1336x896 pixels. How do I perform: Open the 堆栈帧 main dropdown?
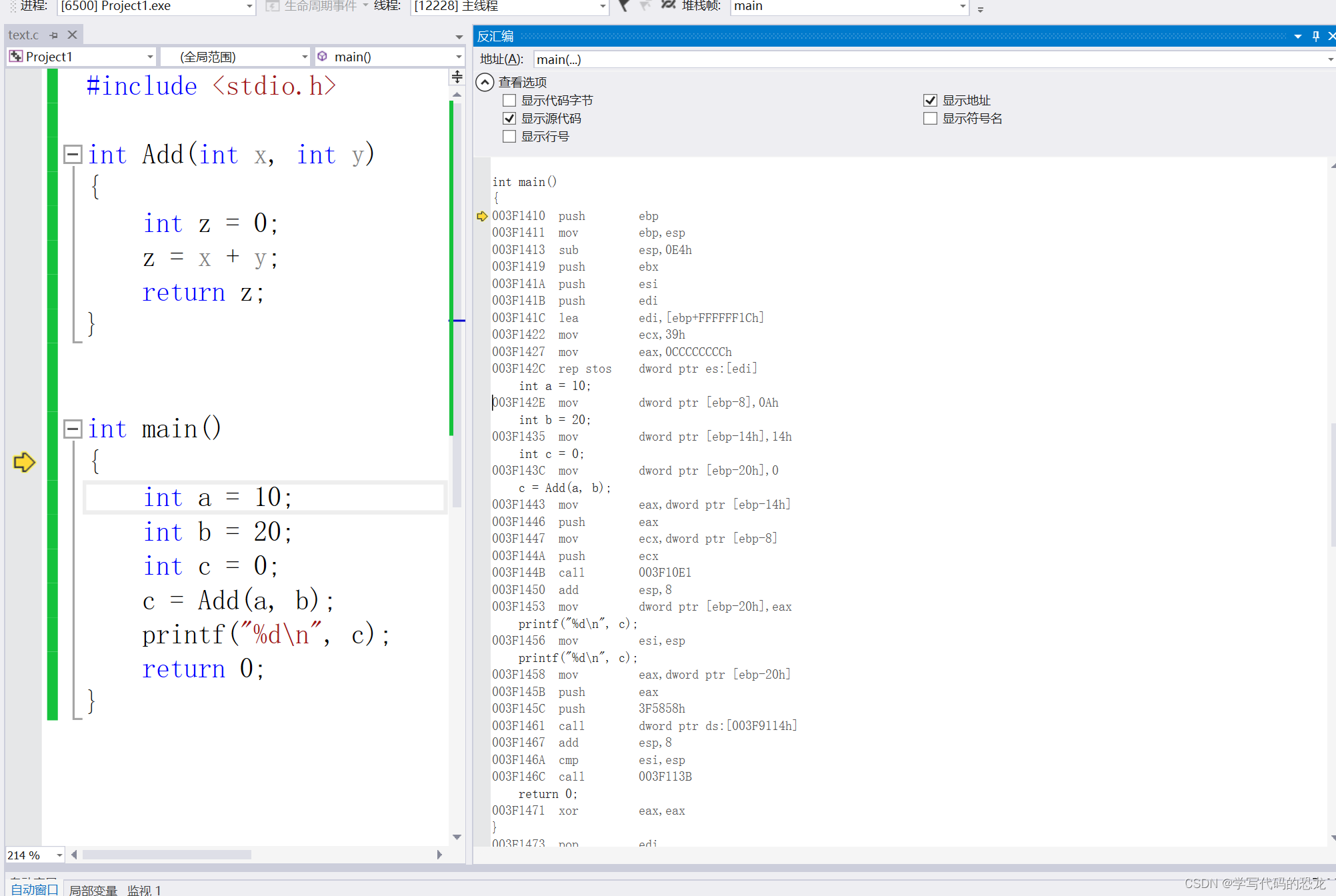tap(962, 6)
